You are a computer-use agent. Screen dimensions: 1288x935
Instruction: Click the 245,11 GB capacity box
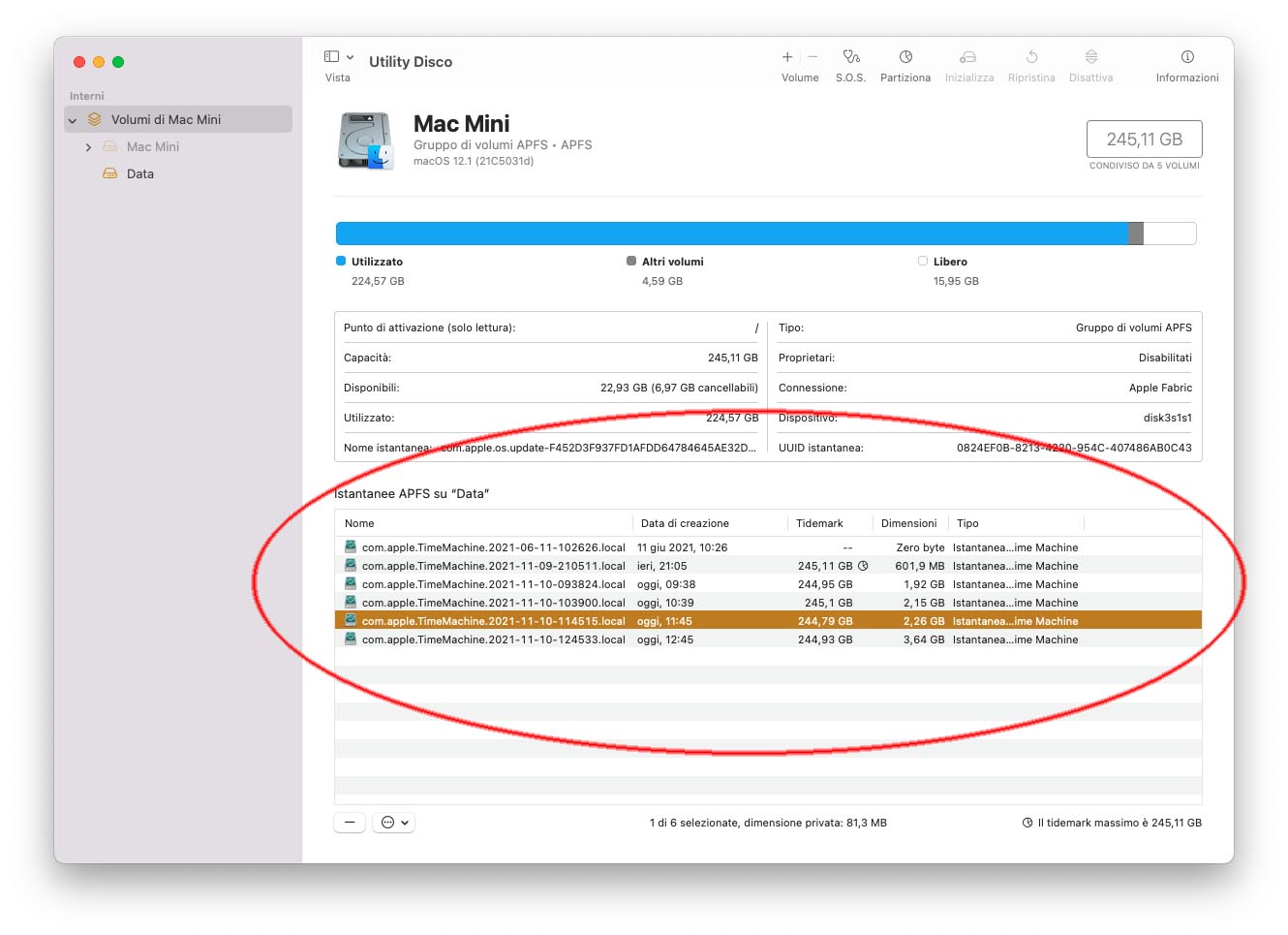[x=1145, y=139]
